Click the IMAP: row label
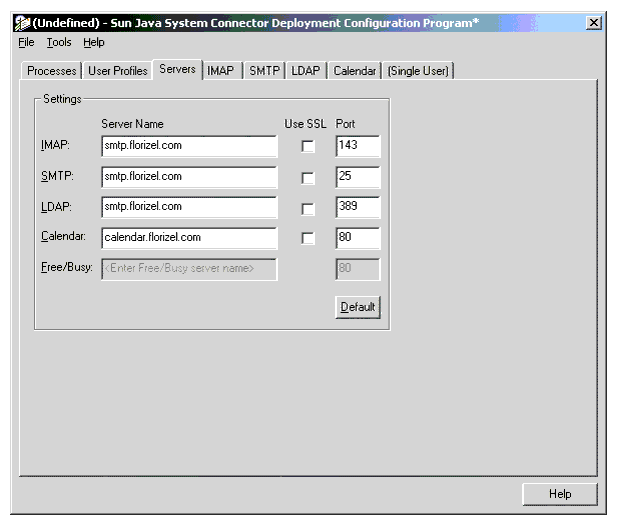 coord(55,145)
